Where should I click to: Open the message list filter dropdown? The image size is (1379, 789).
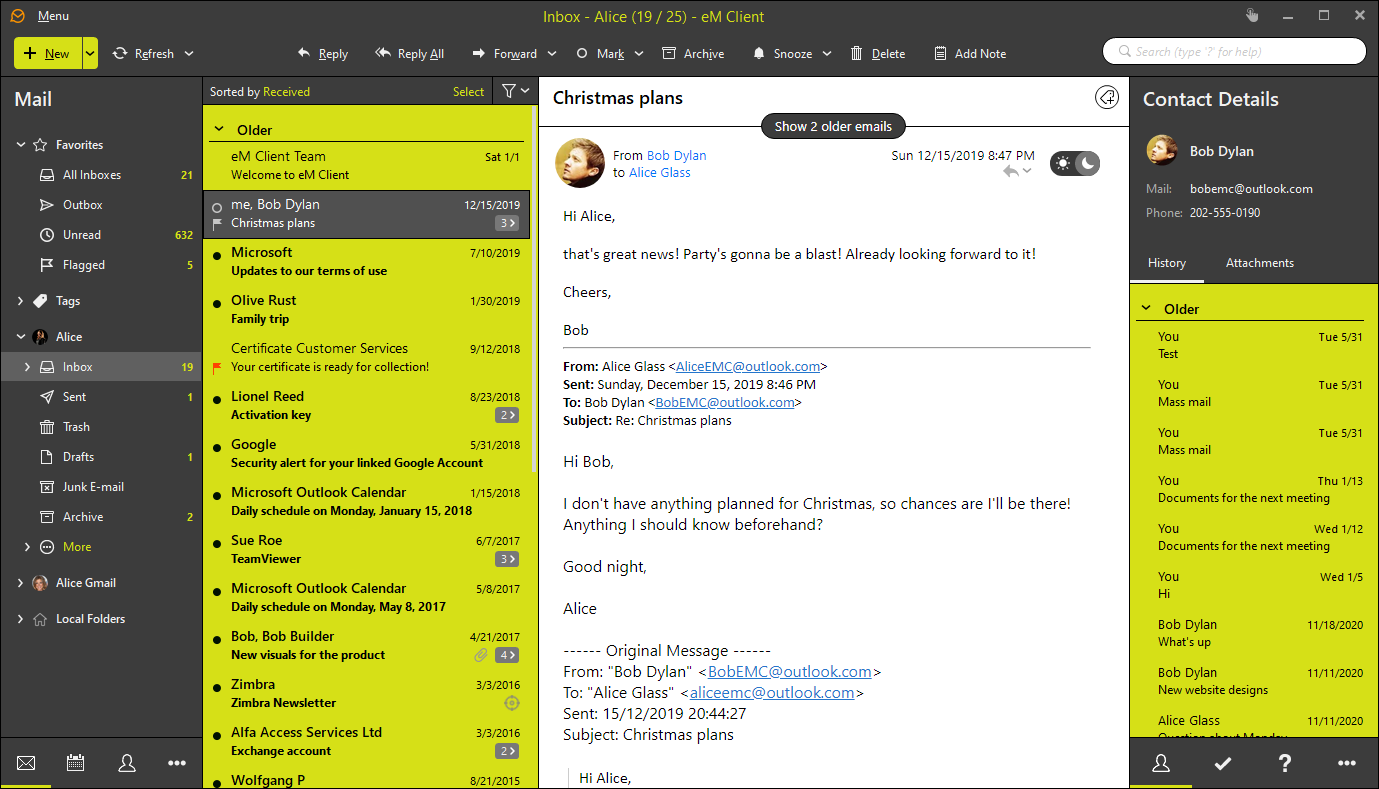pyautogui.click(x=516, y=92)
